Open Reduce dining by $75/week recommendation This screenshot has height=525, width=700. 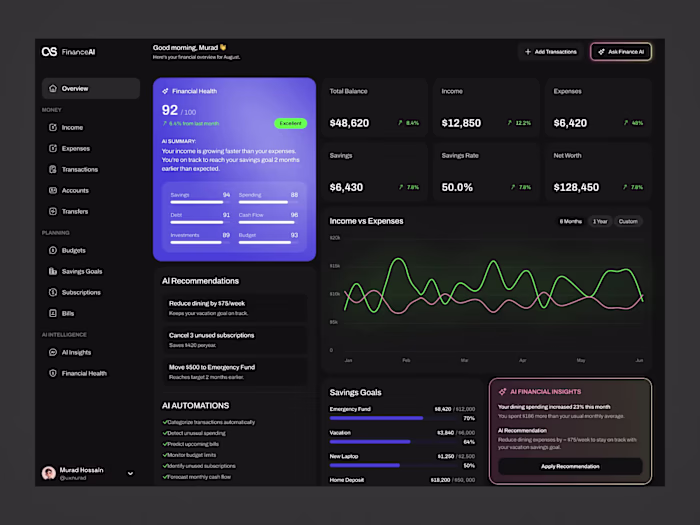234,308
